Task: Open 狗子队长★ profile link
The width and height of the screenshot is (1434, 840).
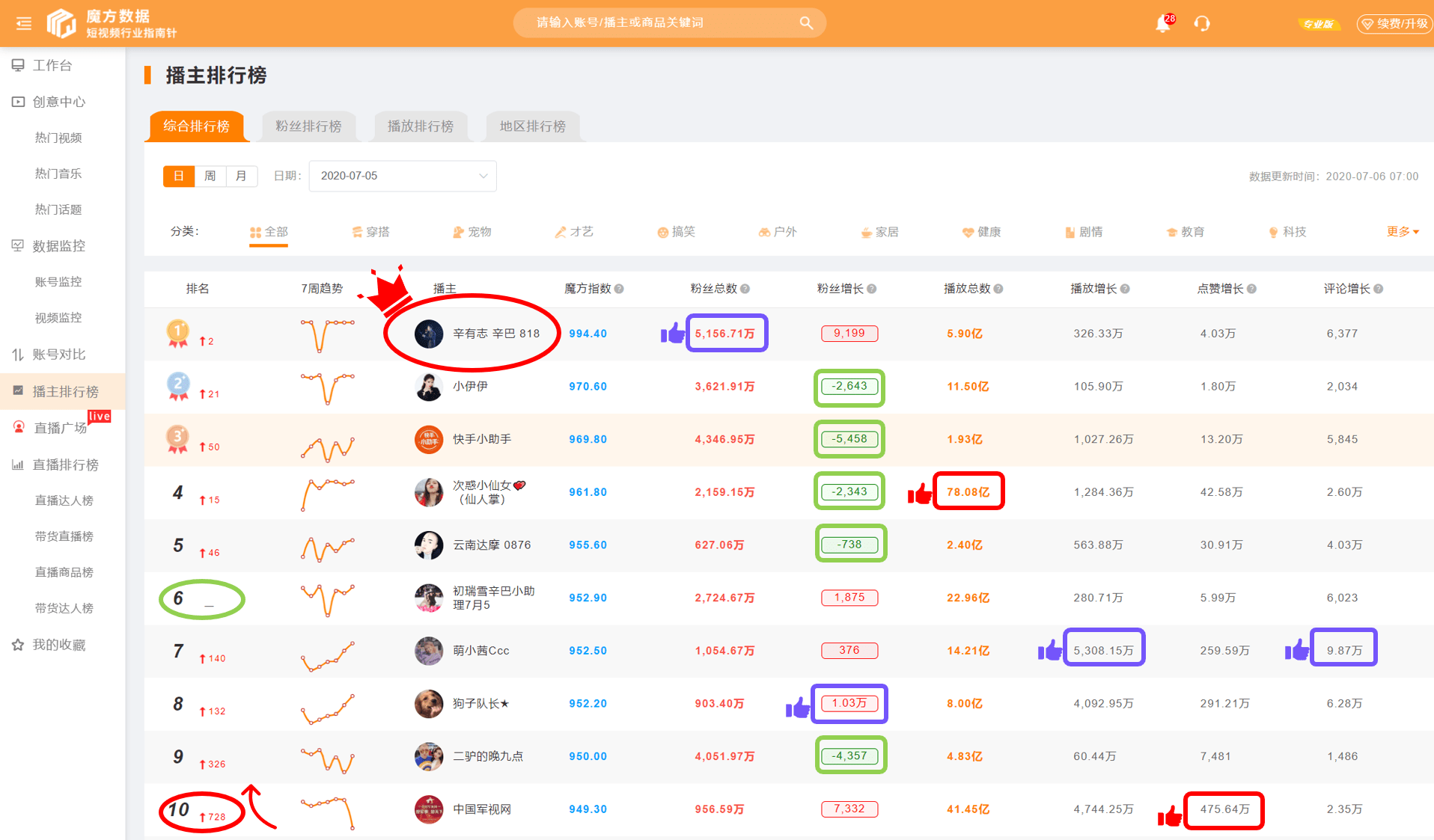Action: pos(481,704)
